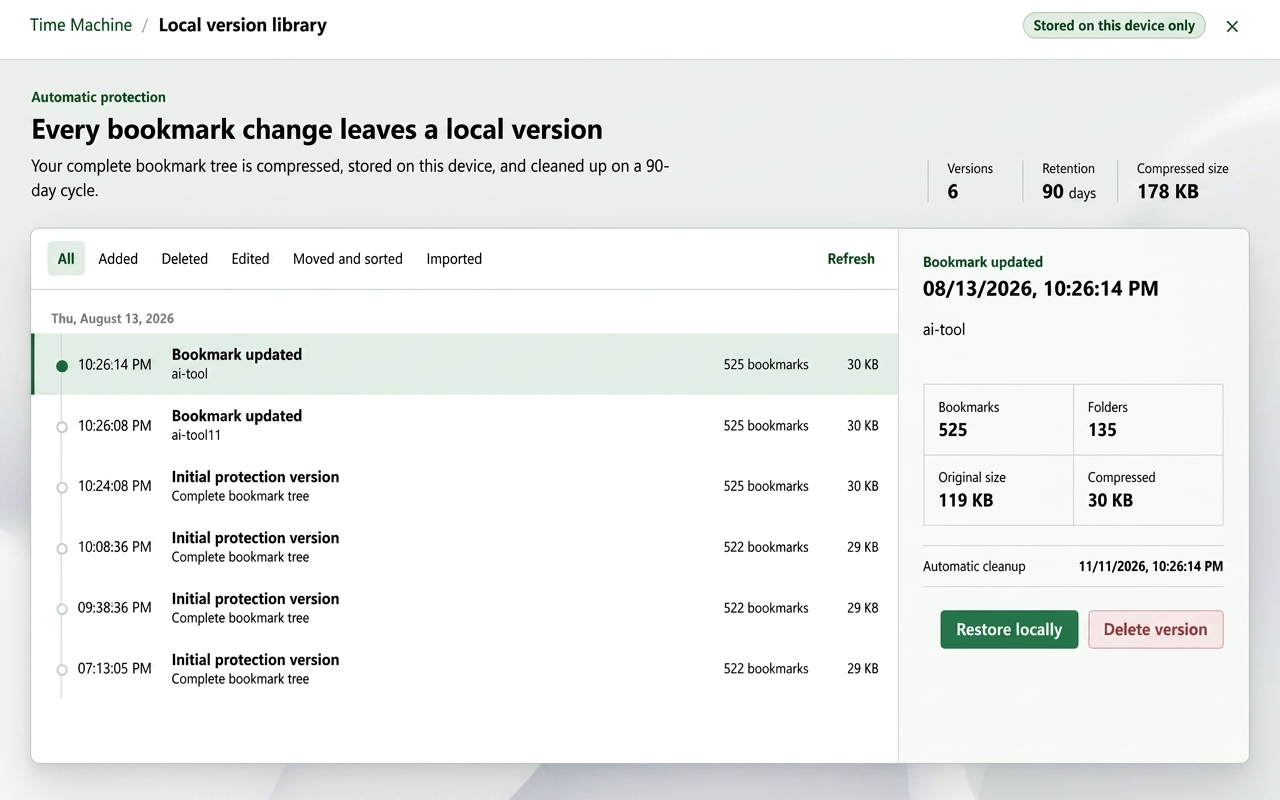Switch to the Added filter tab
Image resolution: width=1280 pixels, height=800 pixels.
tap(118, 259)
